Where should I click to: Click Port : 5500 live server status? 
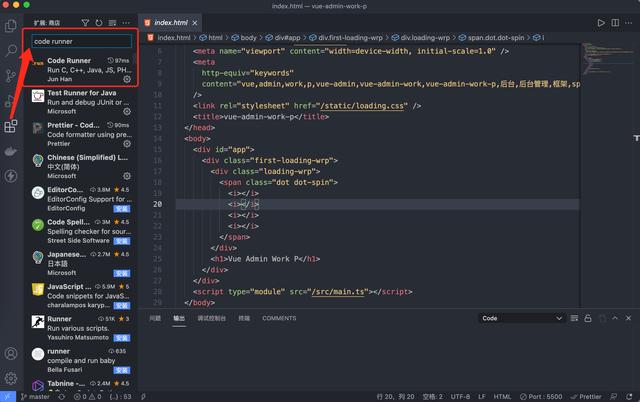[541, 397]
